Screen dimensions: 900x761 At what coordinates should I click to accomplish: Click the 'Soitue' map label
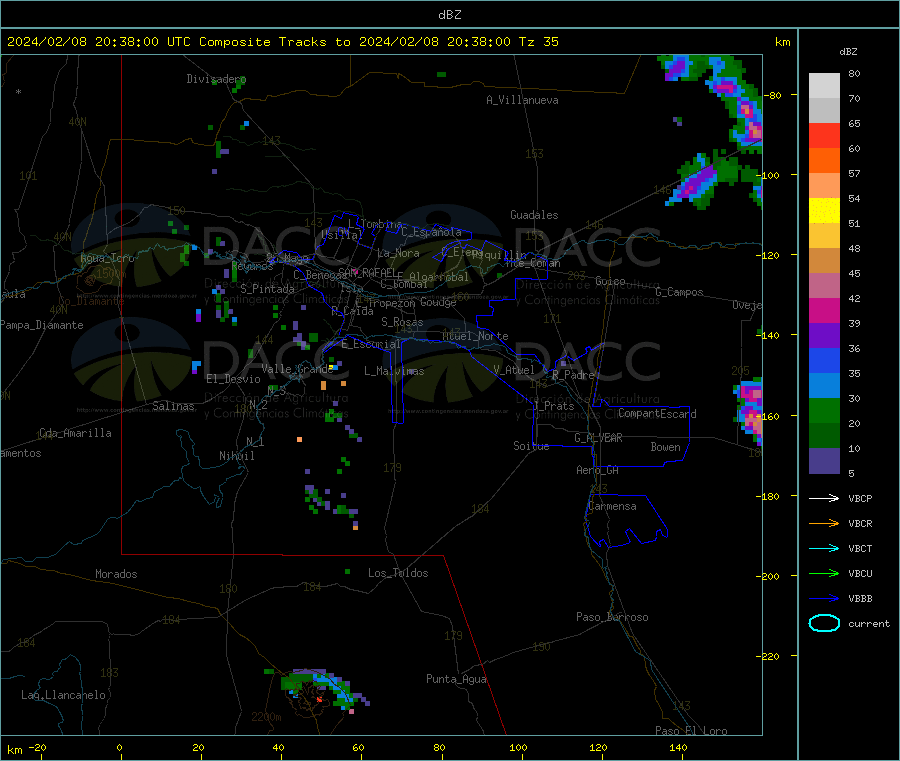[x=531, y=446]
